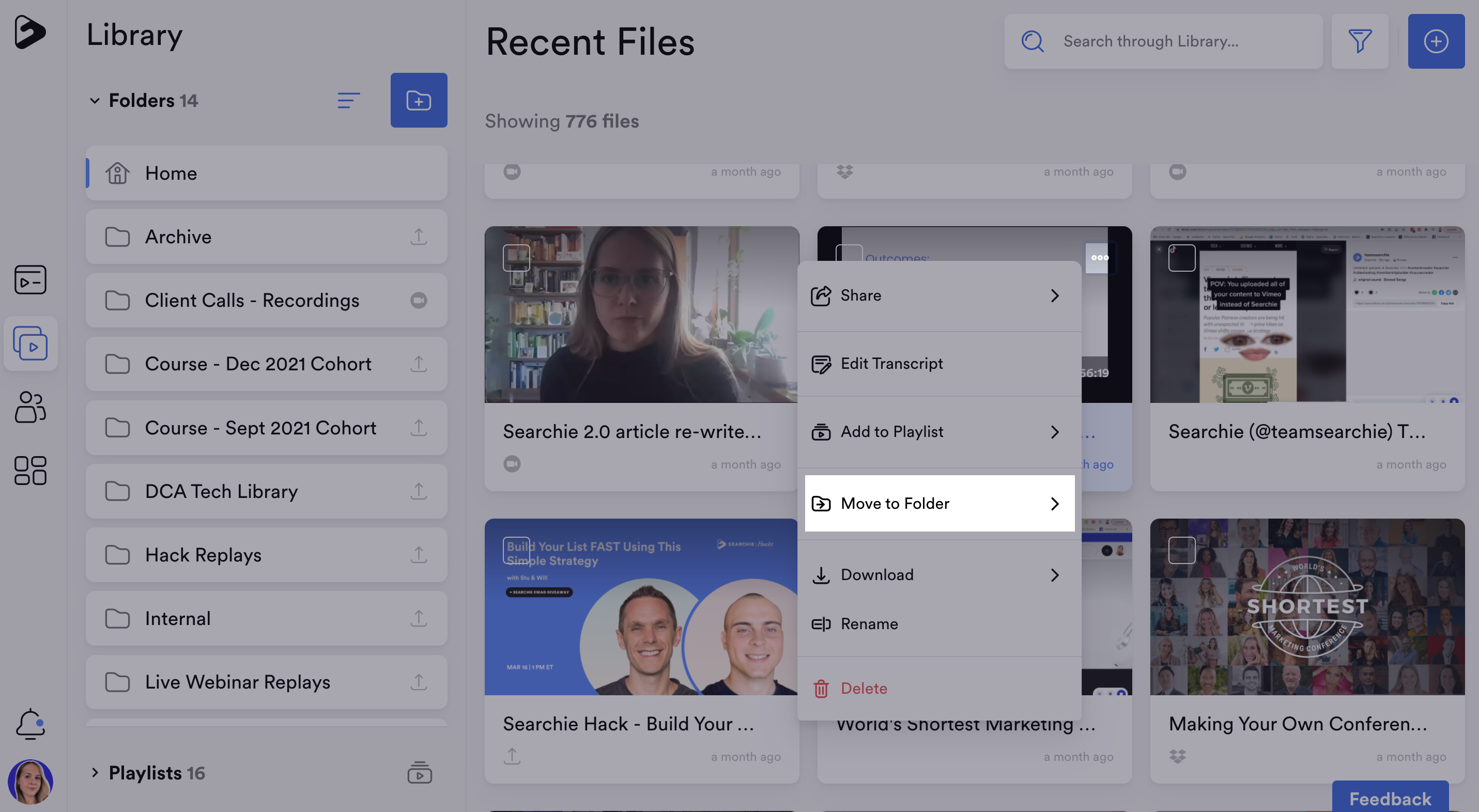Select the Searchie 2.0 article re-write file checkbox
The image size is (1479, 812).
516,258
